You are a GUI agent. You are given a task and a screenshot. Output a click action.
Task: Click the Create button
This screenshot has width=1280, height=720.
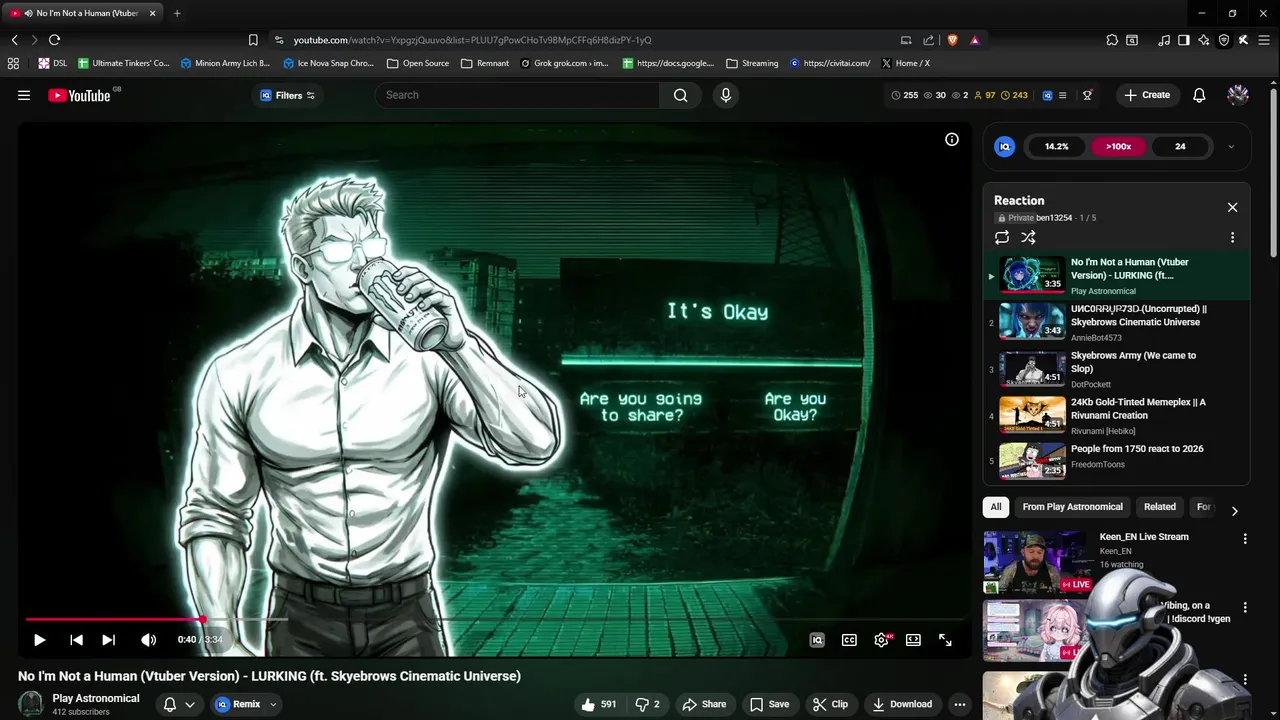point(1147,95)
